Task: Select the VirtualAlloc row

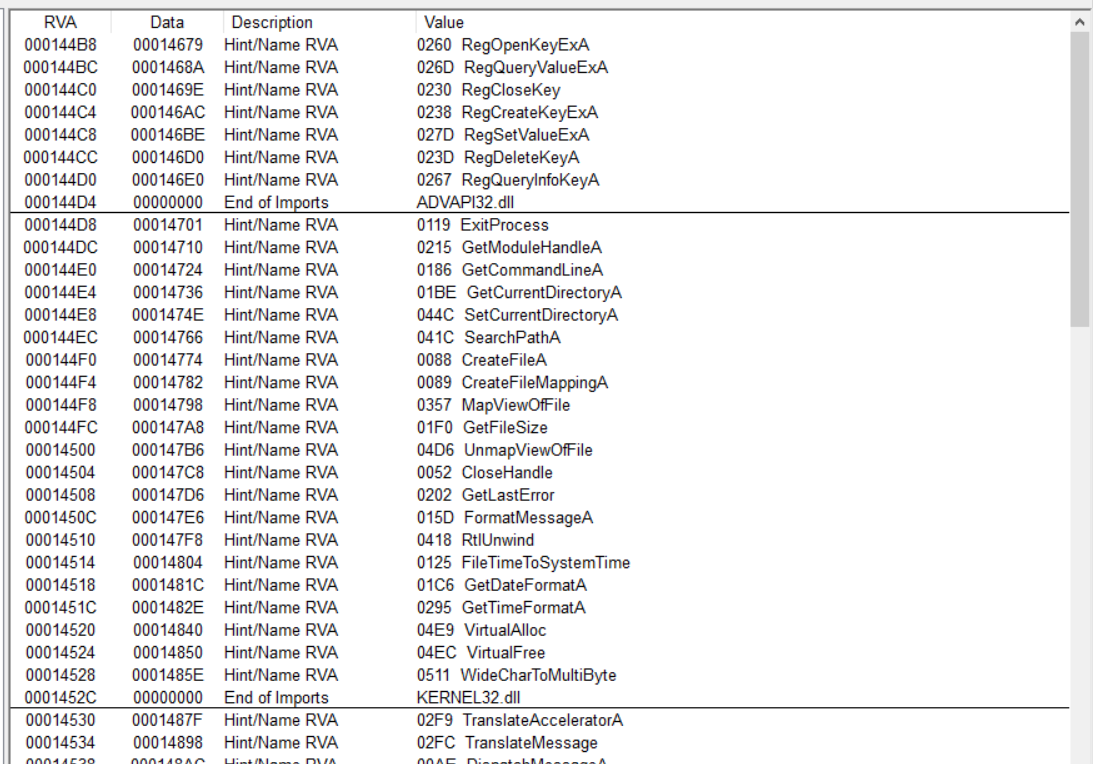Action: (540, 630)
